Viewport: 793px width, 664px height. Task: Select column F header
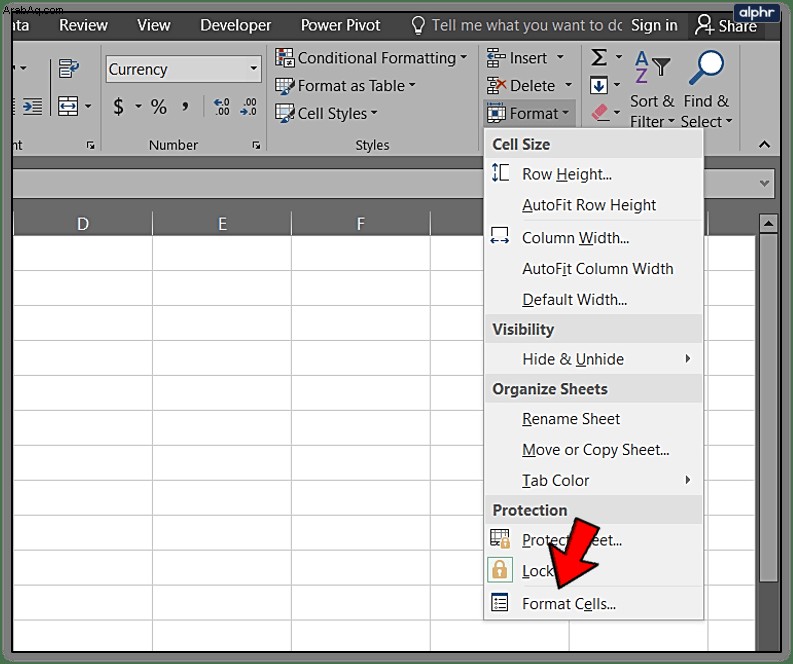click(x=361, y=224)
